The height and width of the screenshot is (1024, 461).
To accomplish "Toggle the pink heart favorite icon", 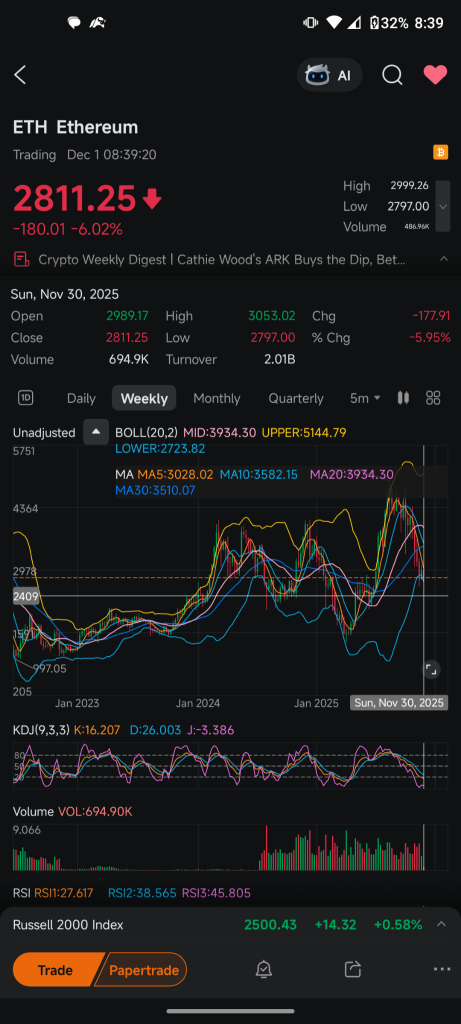I will (x=435, y=75).
